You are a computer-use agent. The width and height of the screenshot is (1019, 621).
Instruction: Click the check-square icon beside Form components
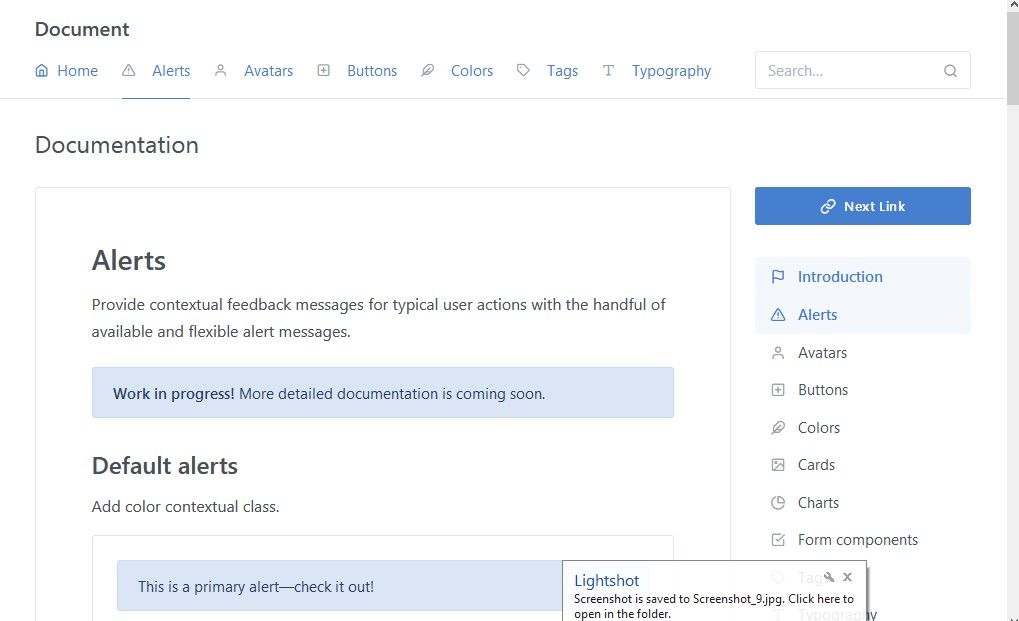point(778,540)
